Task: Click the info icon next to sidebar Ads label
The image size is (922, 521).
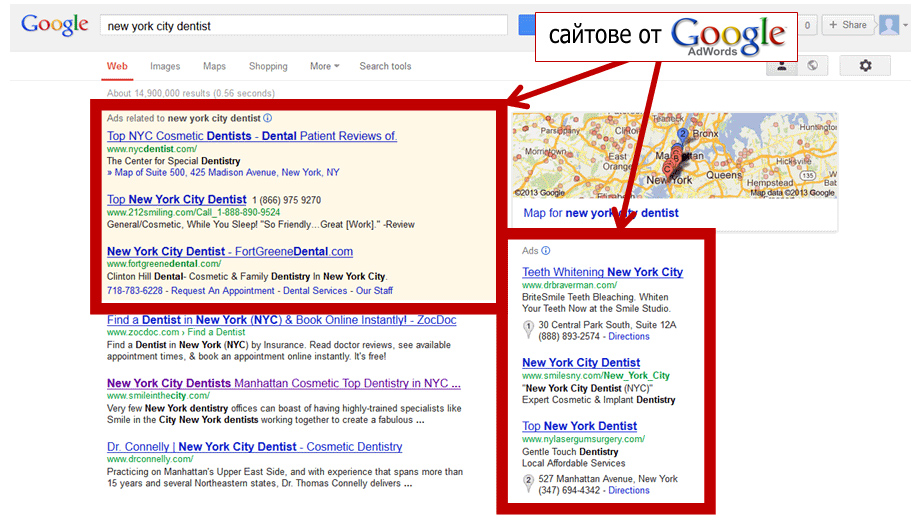Action: 546,251
